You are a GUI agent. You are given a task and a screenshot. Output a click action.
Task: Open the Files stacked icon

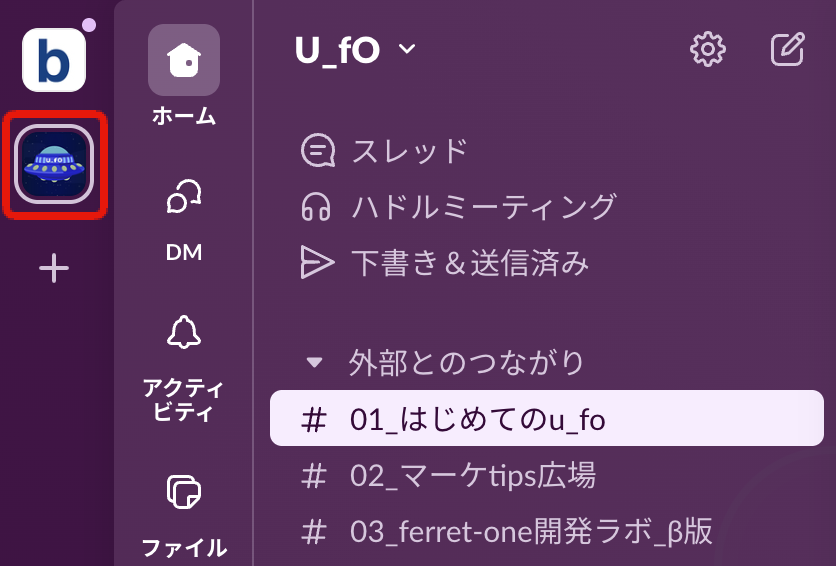coord(184,492)
